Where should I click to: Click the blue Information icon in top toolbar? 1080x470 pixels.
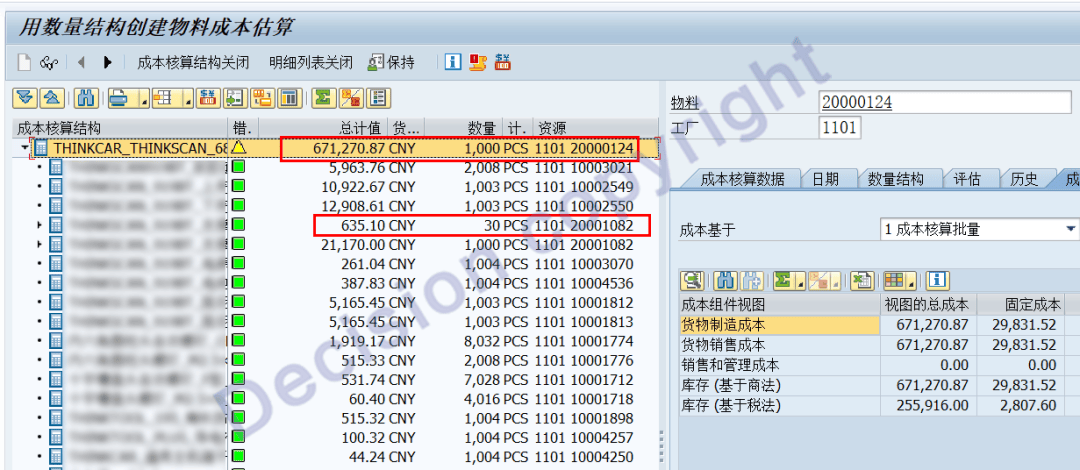453,62
